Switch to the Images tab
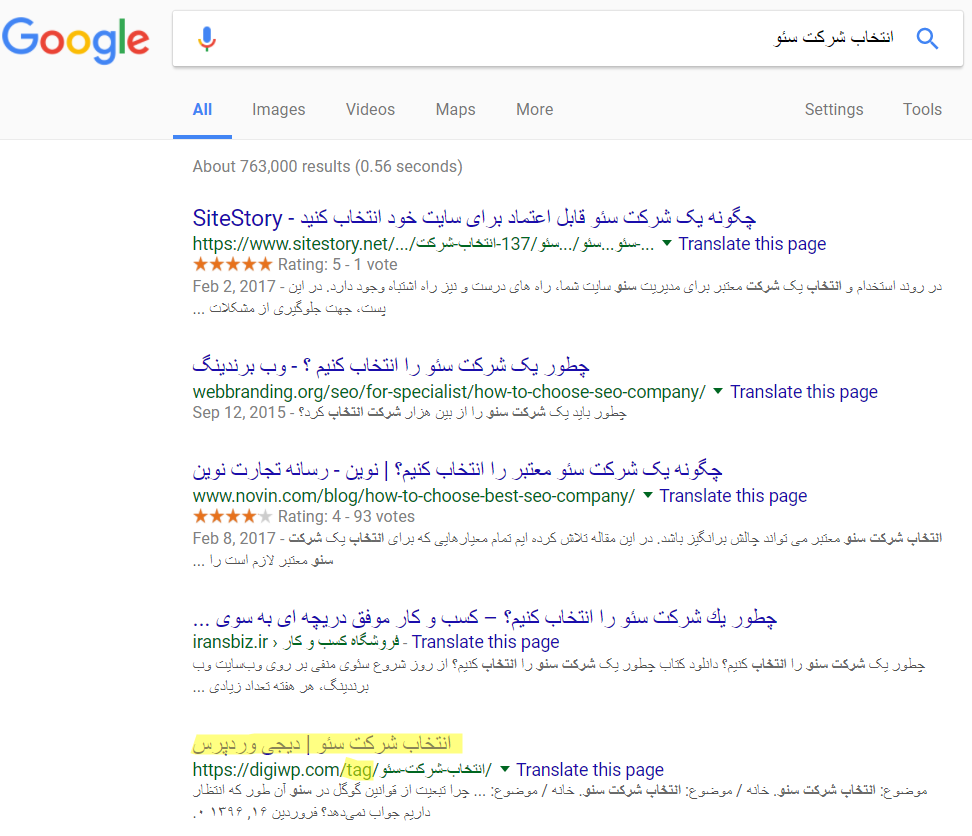Screen dimensions: 972x836 278,110
